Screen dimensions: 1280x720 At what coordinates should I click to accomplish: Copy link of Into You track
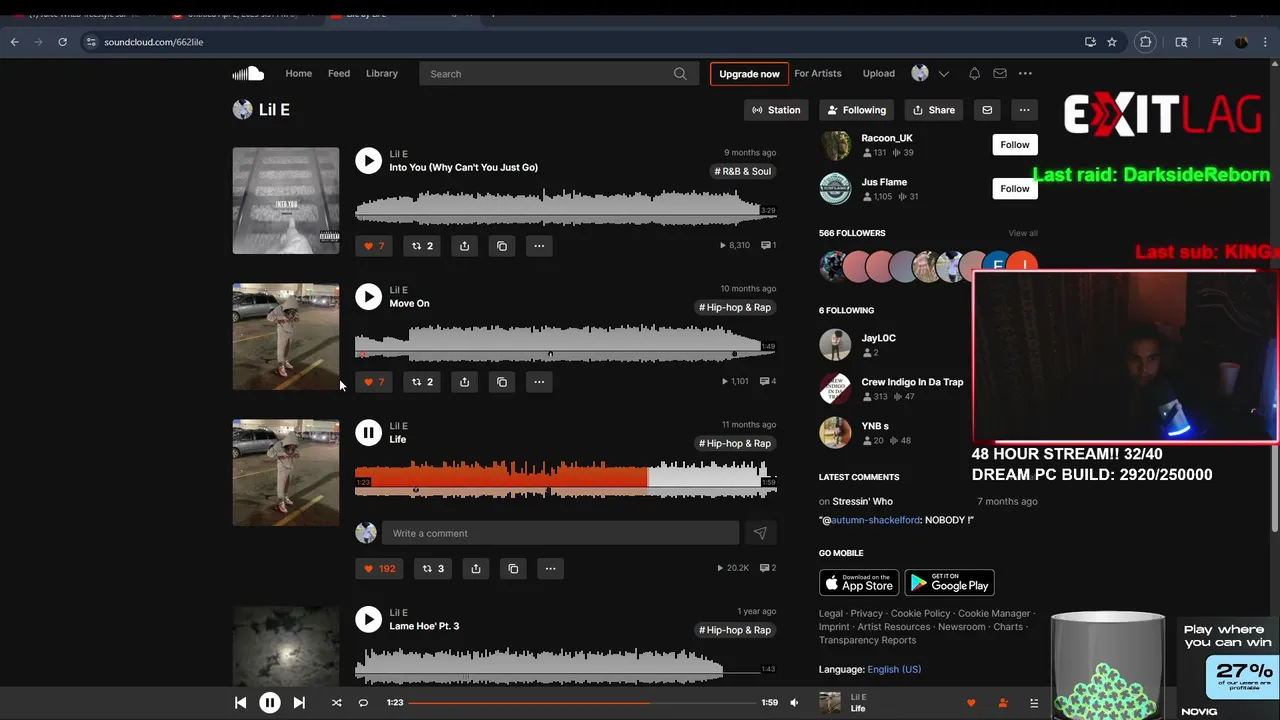coord(502,246)
